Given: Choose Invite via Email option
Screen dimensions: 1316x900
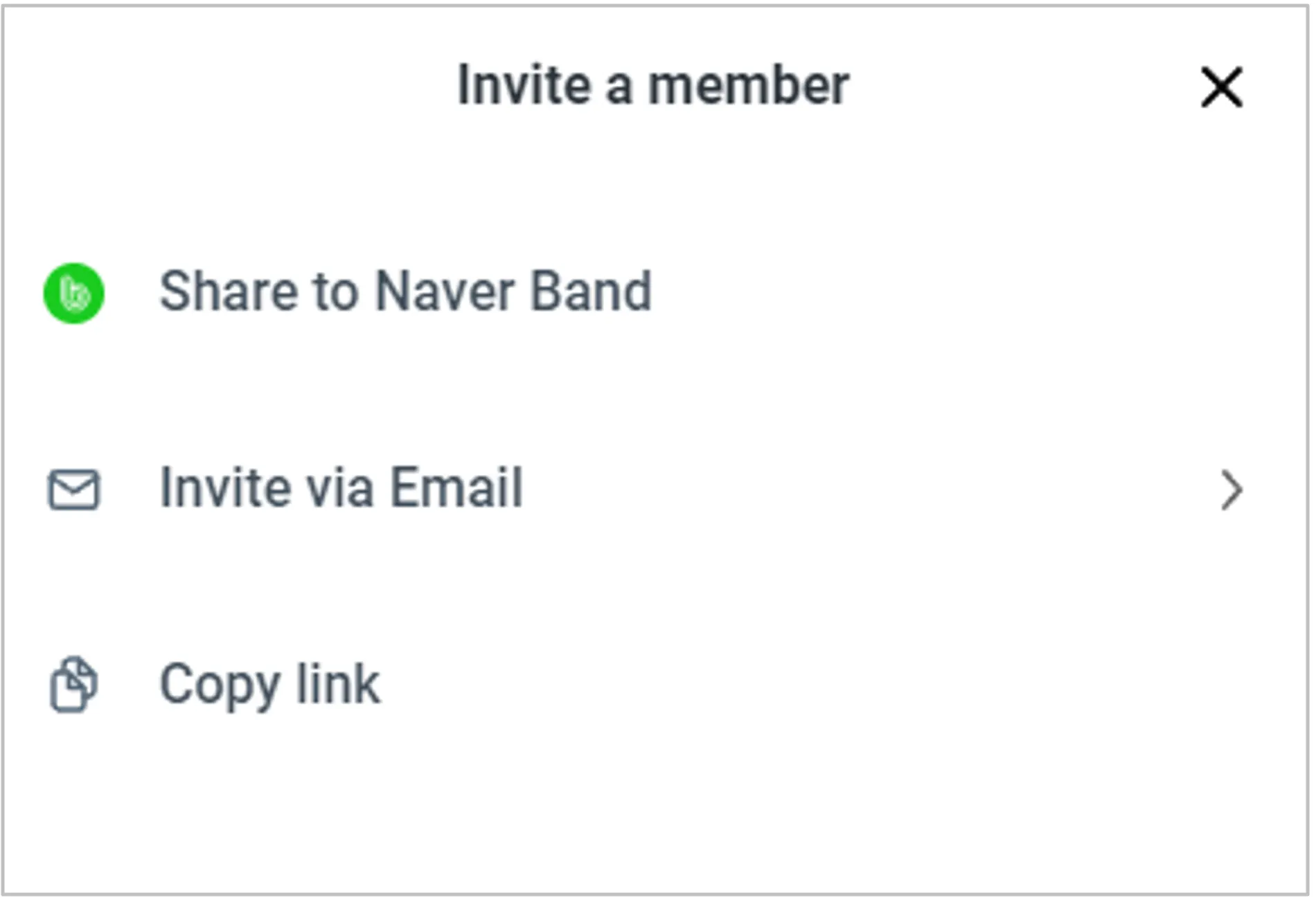Looking at the screenshot, I should coord(341,488).
